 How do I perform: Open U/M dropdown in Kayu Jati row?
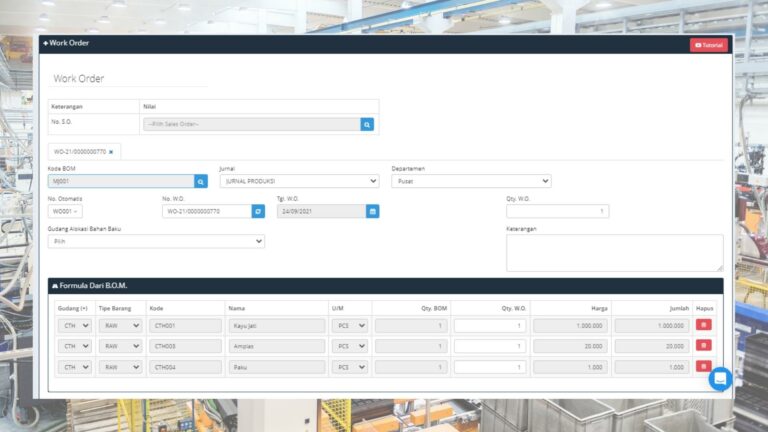tap(350, 326)
